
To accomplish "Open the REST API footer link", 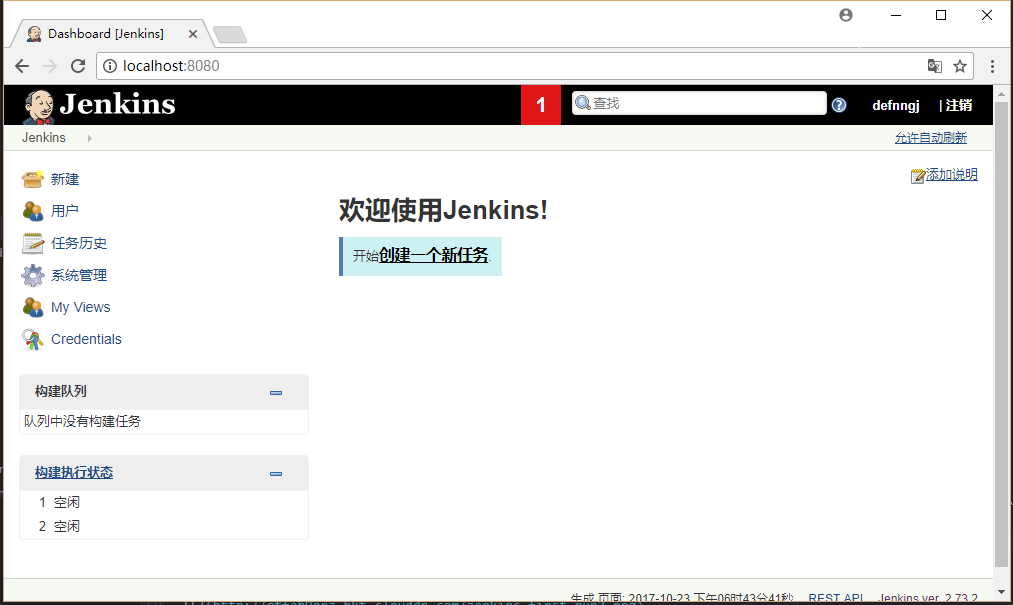I will tap(836, 598).
